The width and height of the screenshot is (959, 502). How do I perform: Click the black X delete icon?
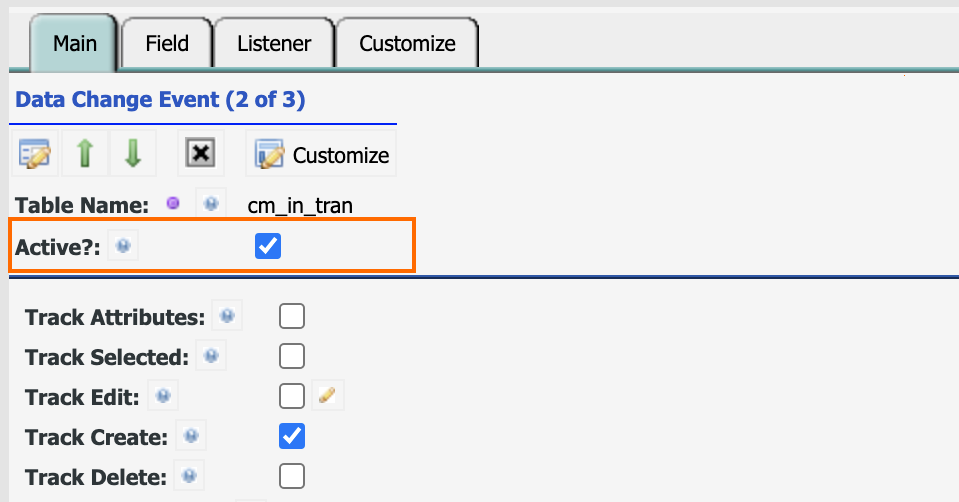(201, 153)
